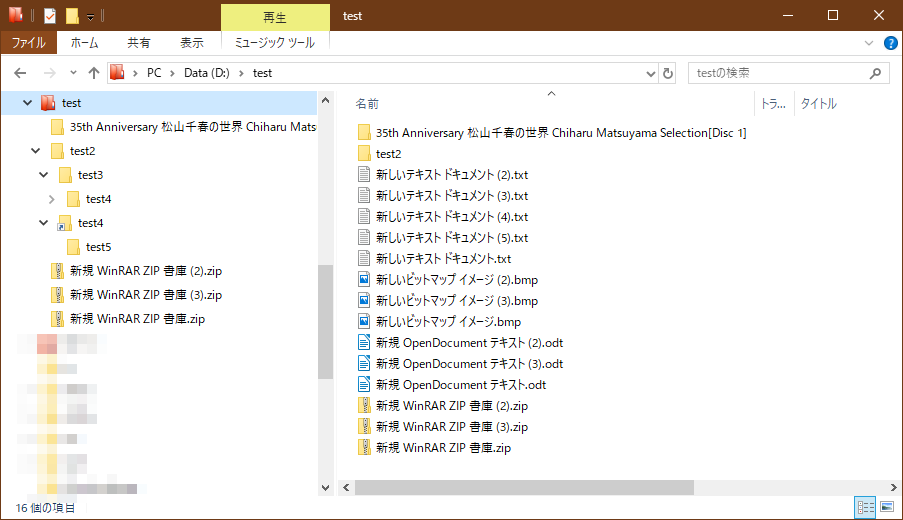Viewport: 903px width, 520px height.
Task: Click into the testの検索 search field
Action: [x=775, y=73]
